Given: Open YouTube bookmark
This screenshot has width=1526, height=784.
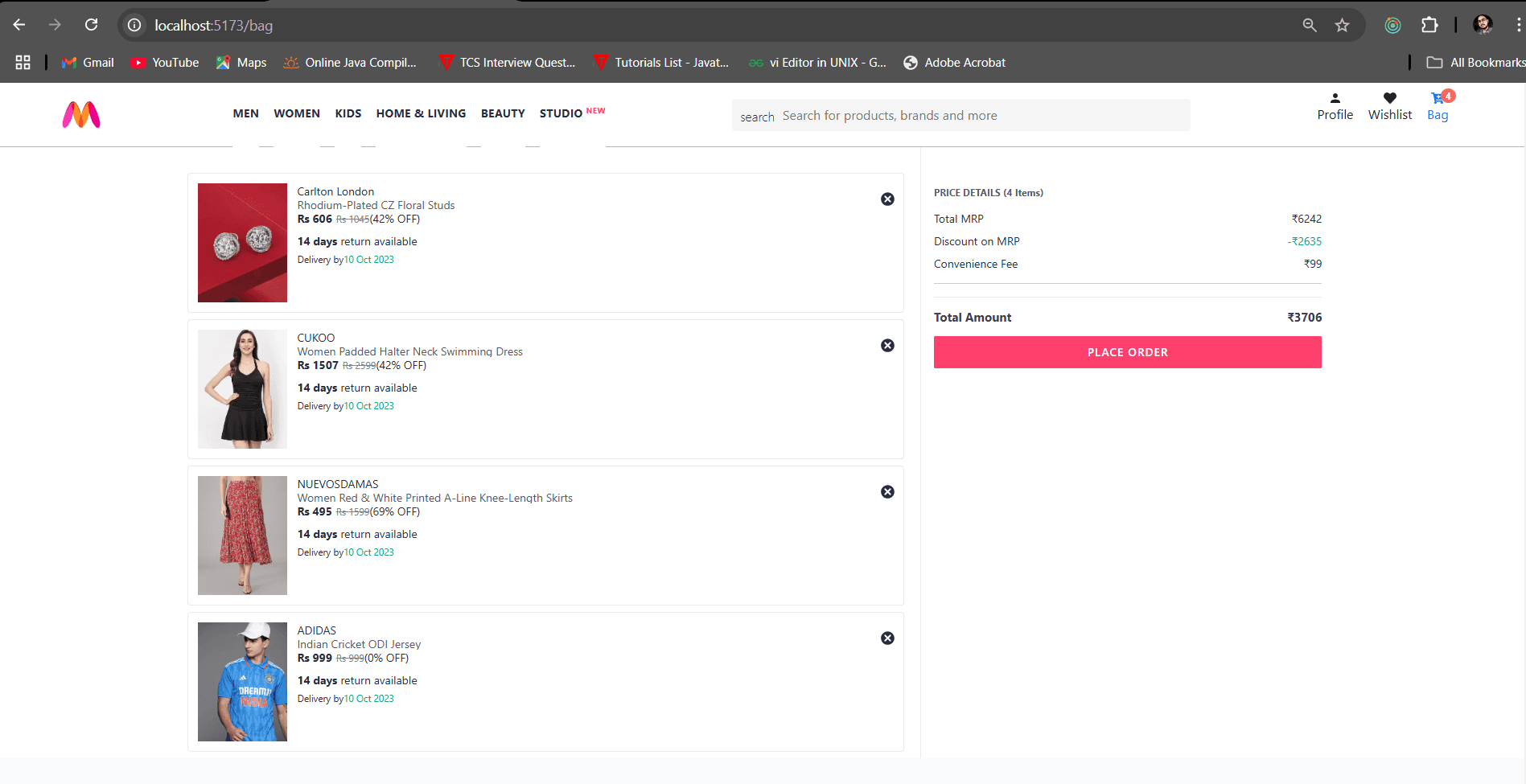Looking at the screenshot, I should click(x=165, y=63).
